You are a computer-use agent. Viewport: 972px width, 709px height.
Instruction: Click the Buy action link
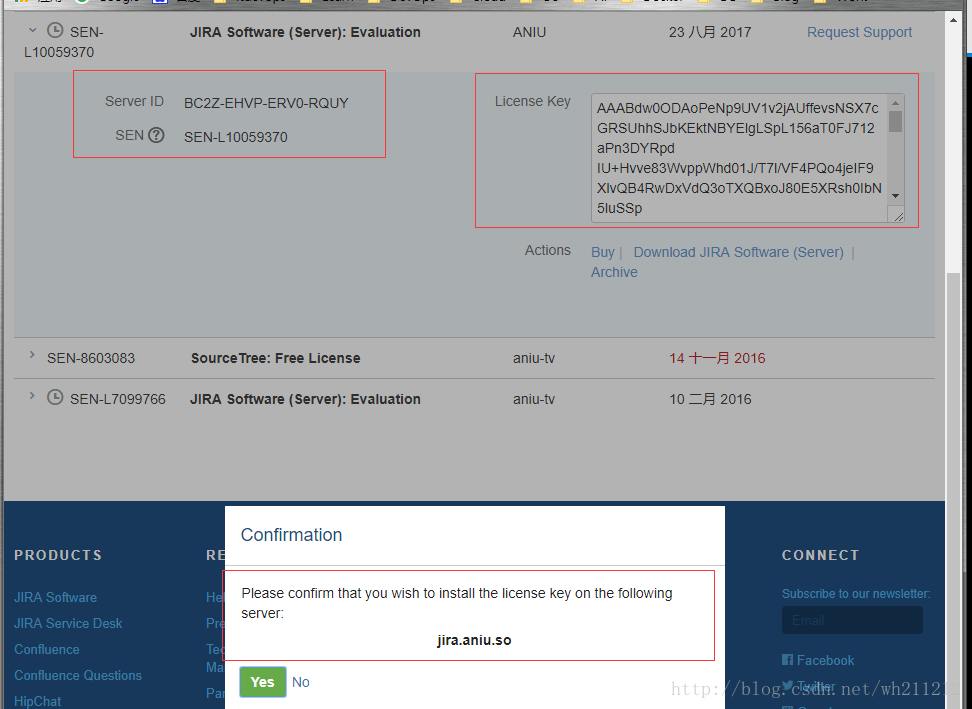[602, 252]
